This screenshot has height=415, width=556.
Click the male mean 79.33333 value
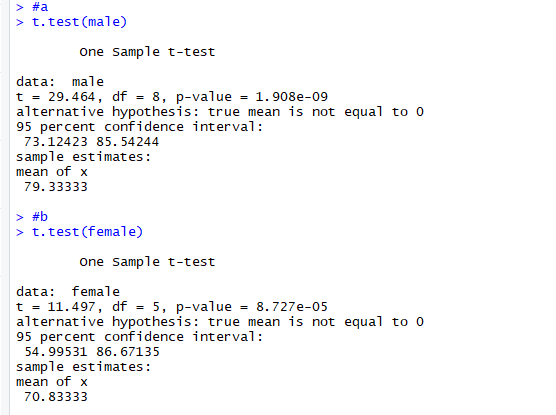56,187
